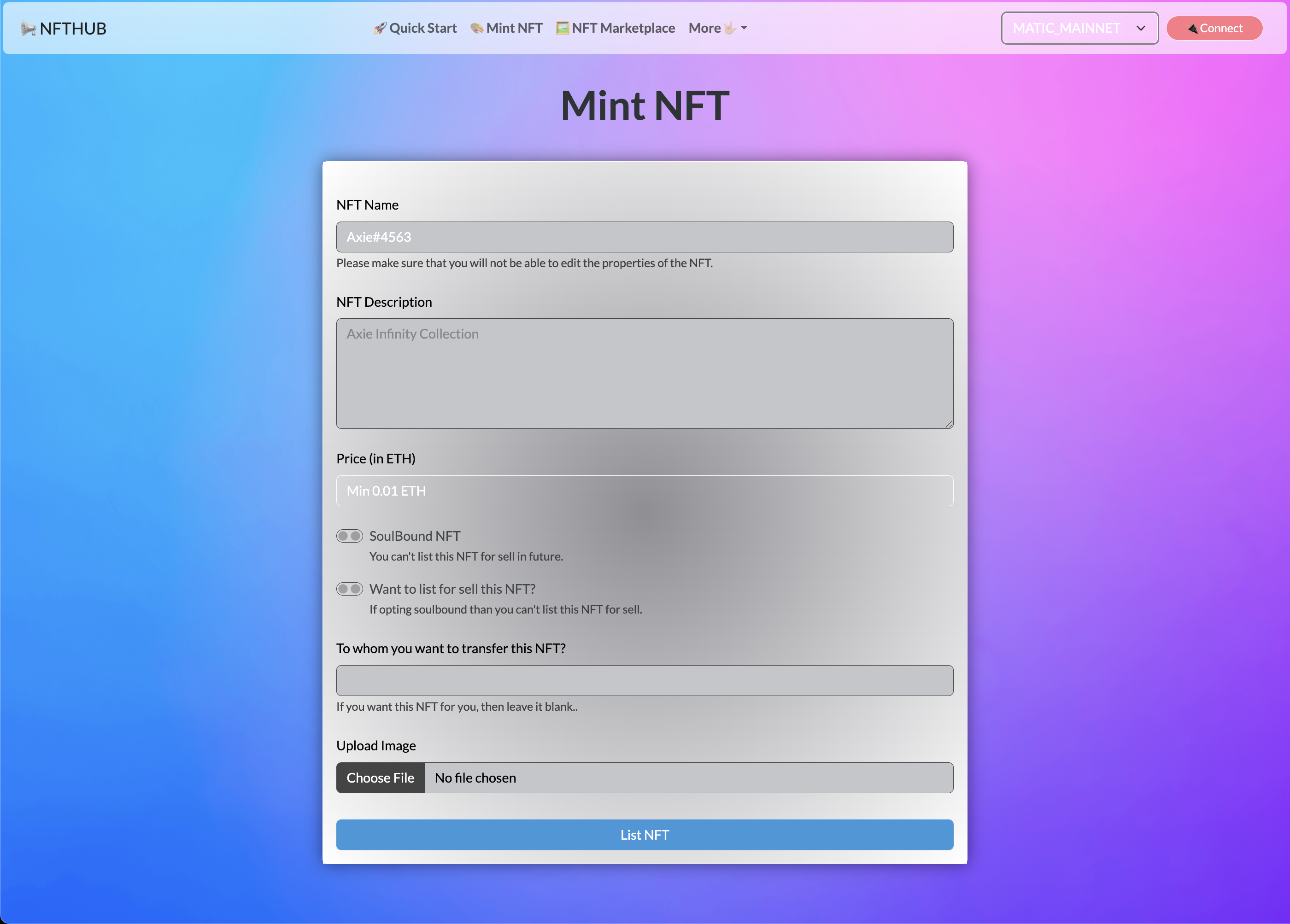
Task: Click the rocket icon beside Quick Start
Action: 379,28
